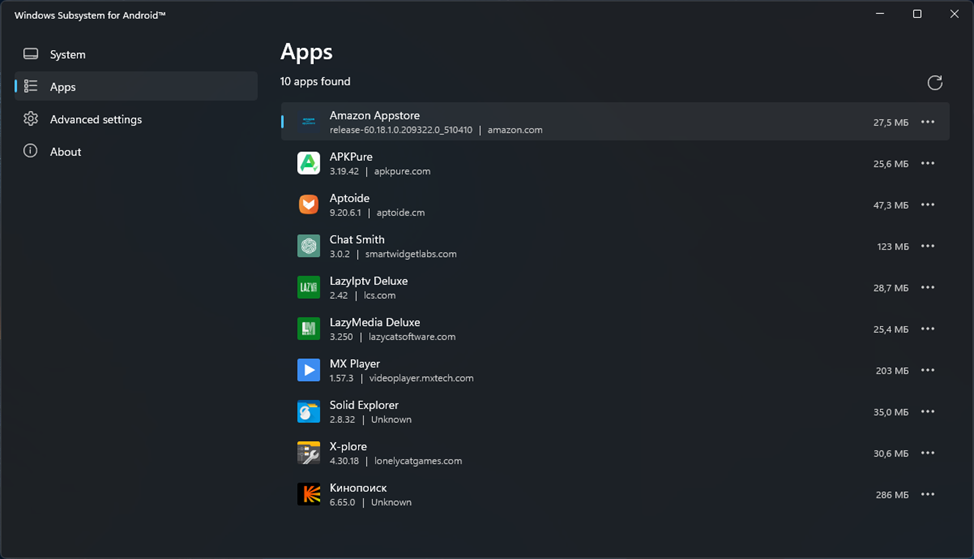Click the 25,6 МБ size value
This screenshot has height=559, width=974.
891,164
